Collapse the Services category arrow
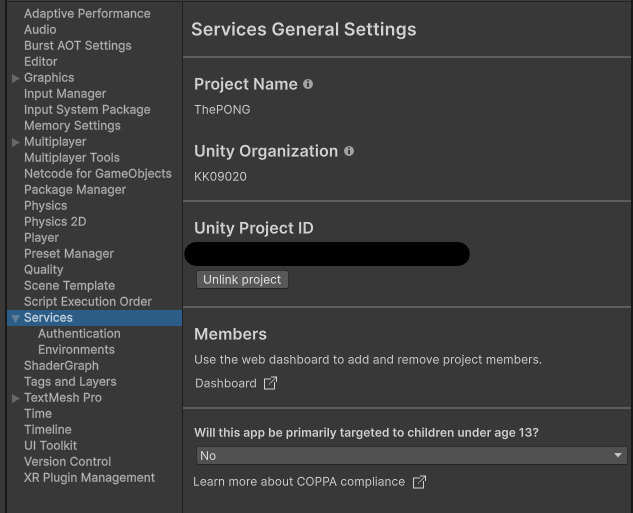The width and height of the screenshot is (633, 513). pyautogui.click(x=16, y=318)
